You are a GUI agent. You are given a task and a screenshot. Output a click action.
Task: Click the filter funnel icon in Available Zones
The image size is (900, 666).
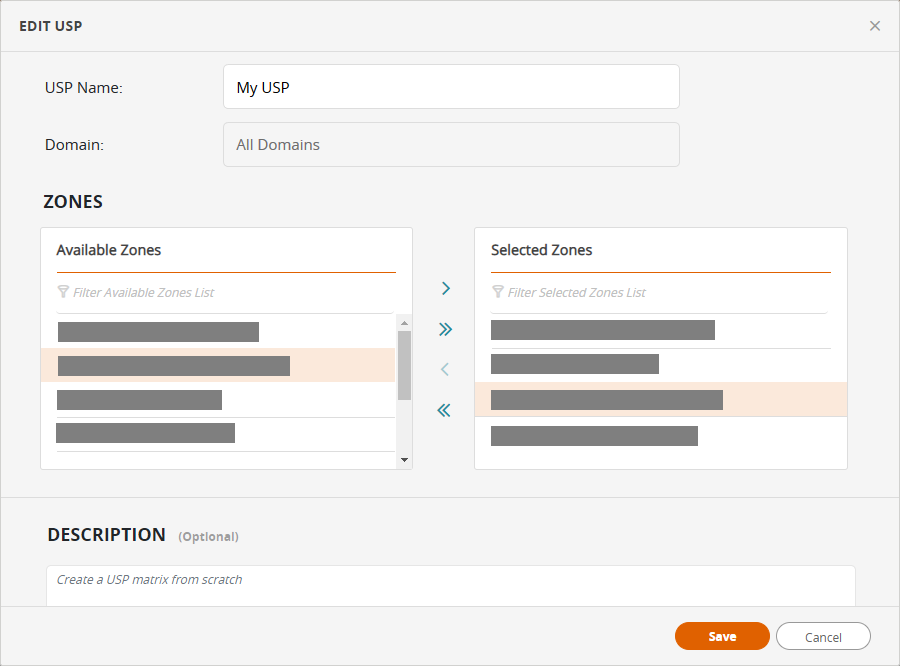point(64,293)
